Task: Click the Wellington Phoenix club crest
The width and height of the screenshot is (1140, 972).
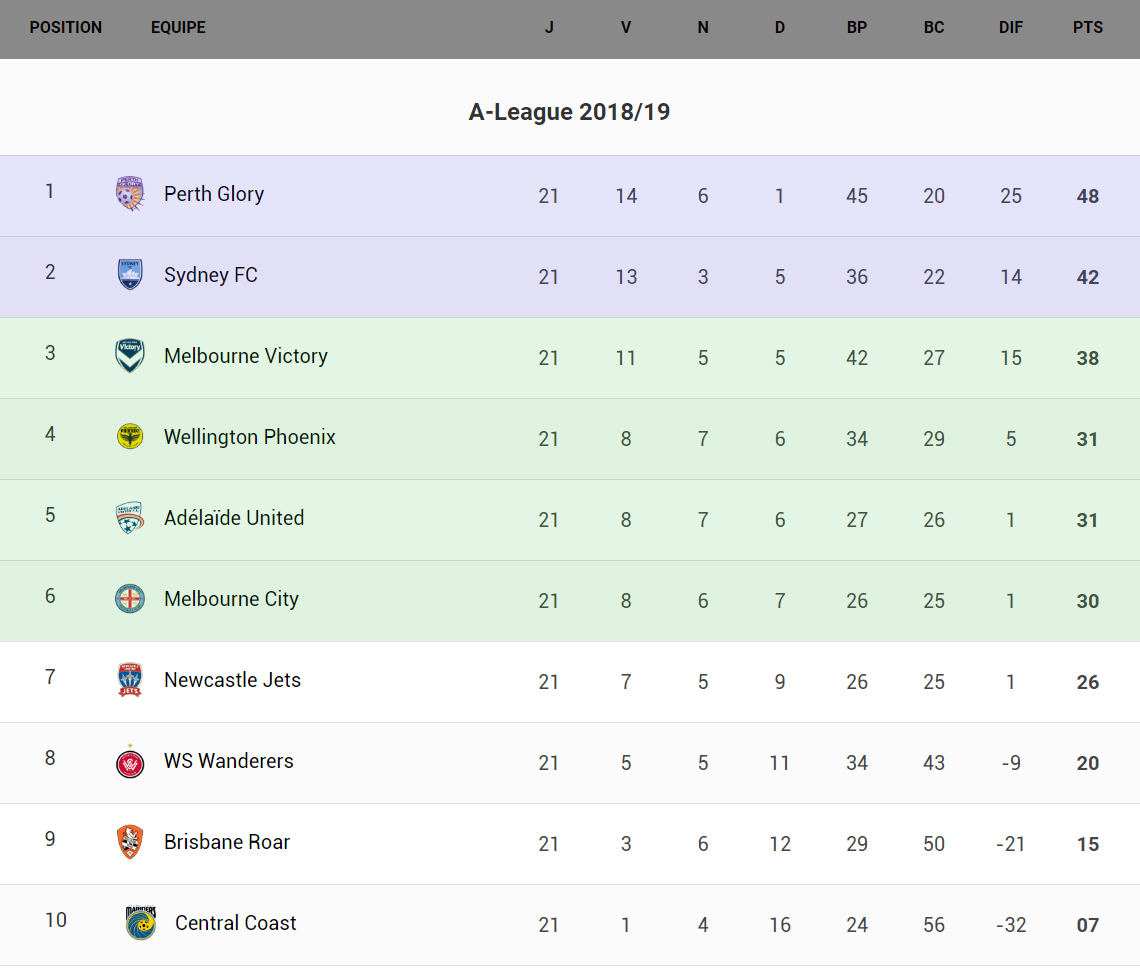Action: click(130, 437)
